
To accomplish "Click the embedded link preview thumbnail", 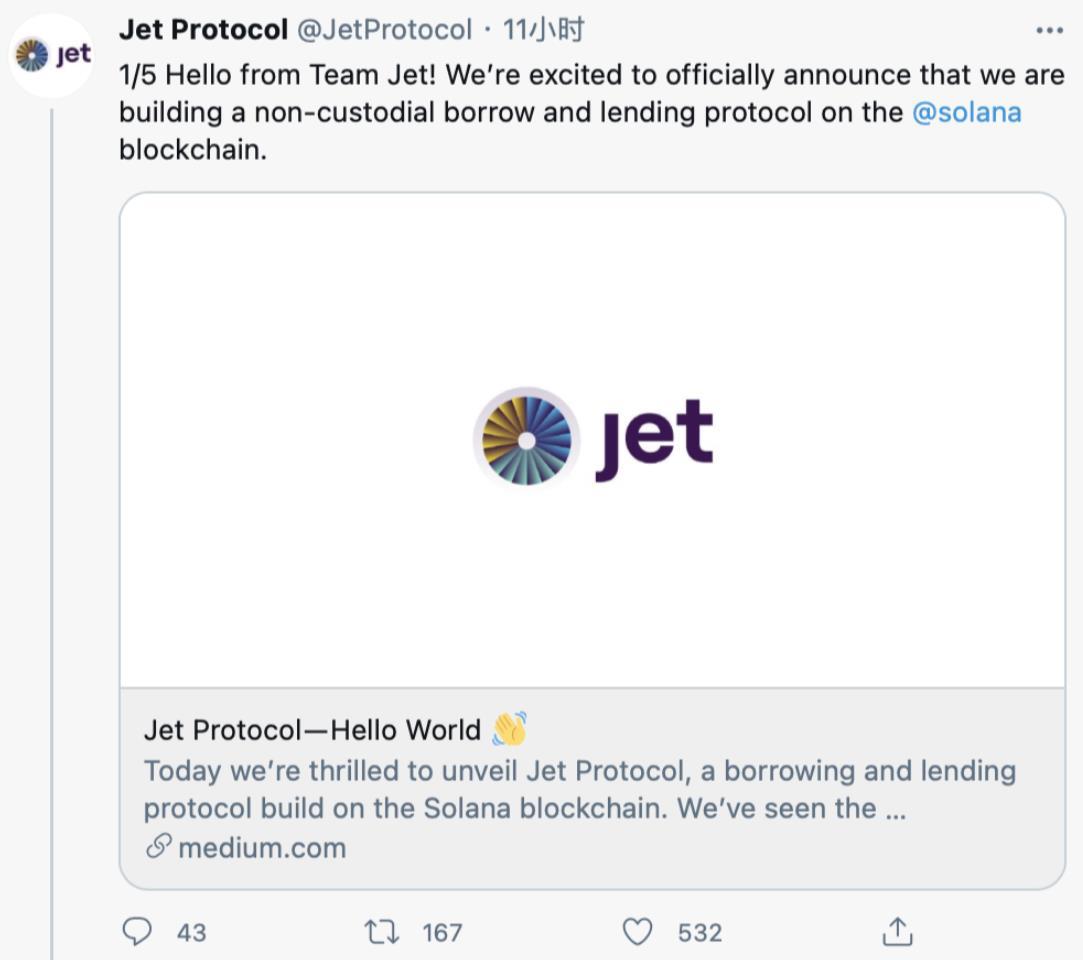I will tap(593, 440).
